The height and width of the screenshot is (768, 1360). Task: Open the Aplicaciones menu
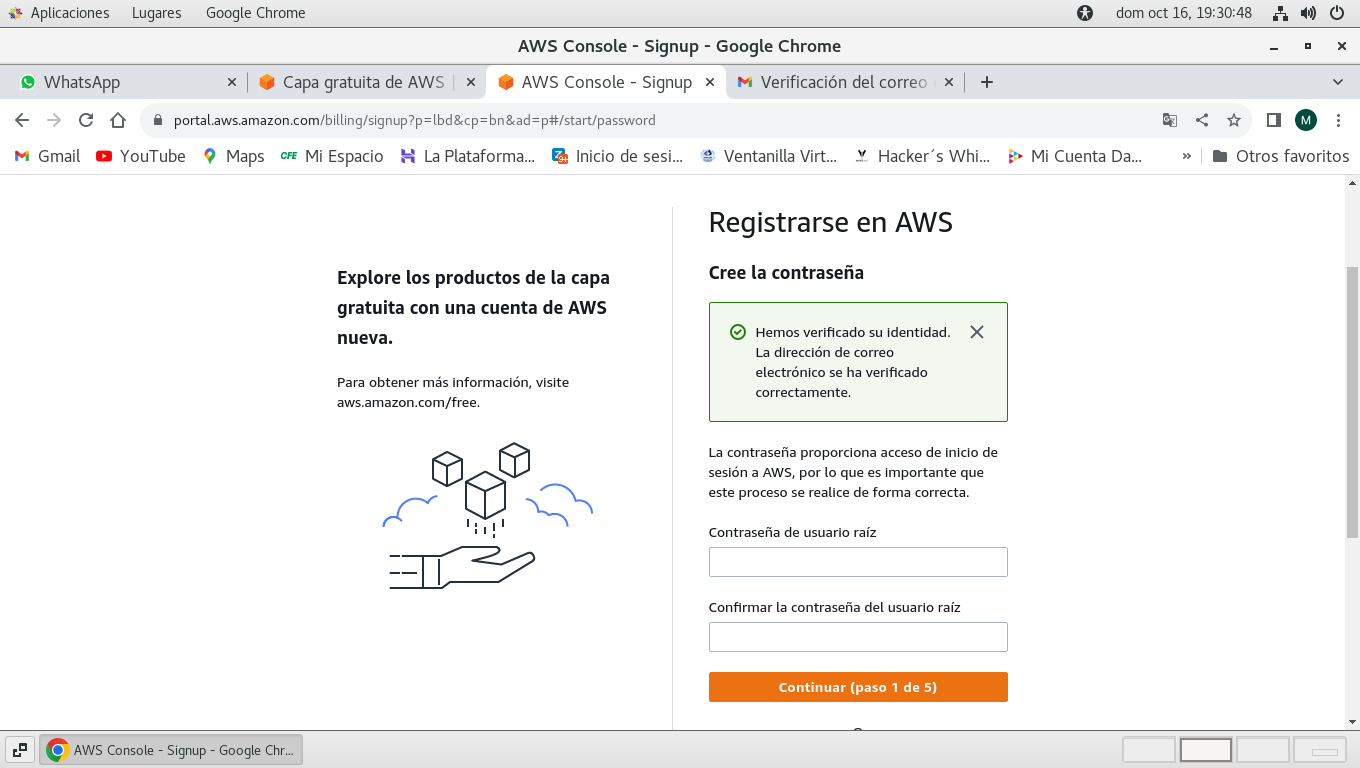coord(58,13)
